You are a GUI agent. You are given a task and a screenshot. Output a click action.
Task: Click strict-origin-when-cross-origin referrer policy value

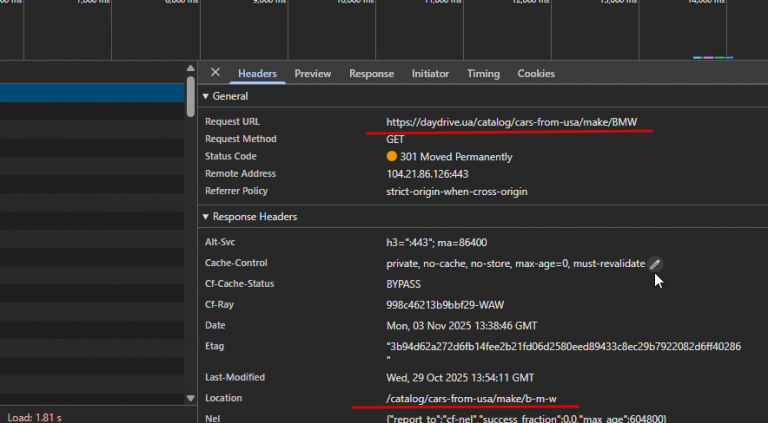tap(456, 191)
